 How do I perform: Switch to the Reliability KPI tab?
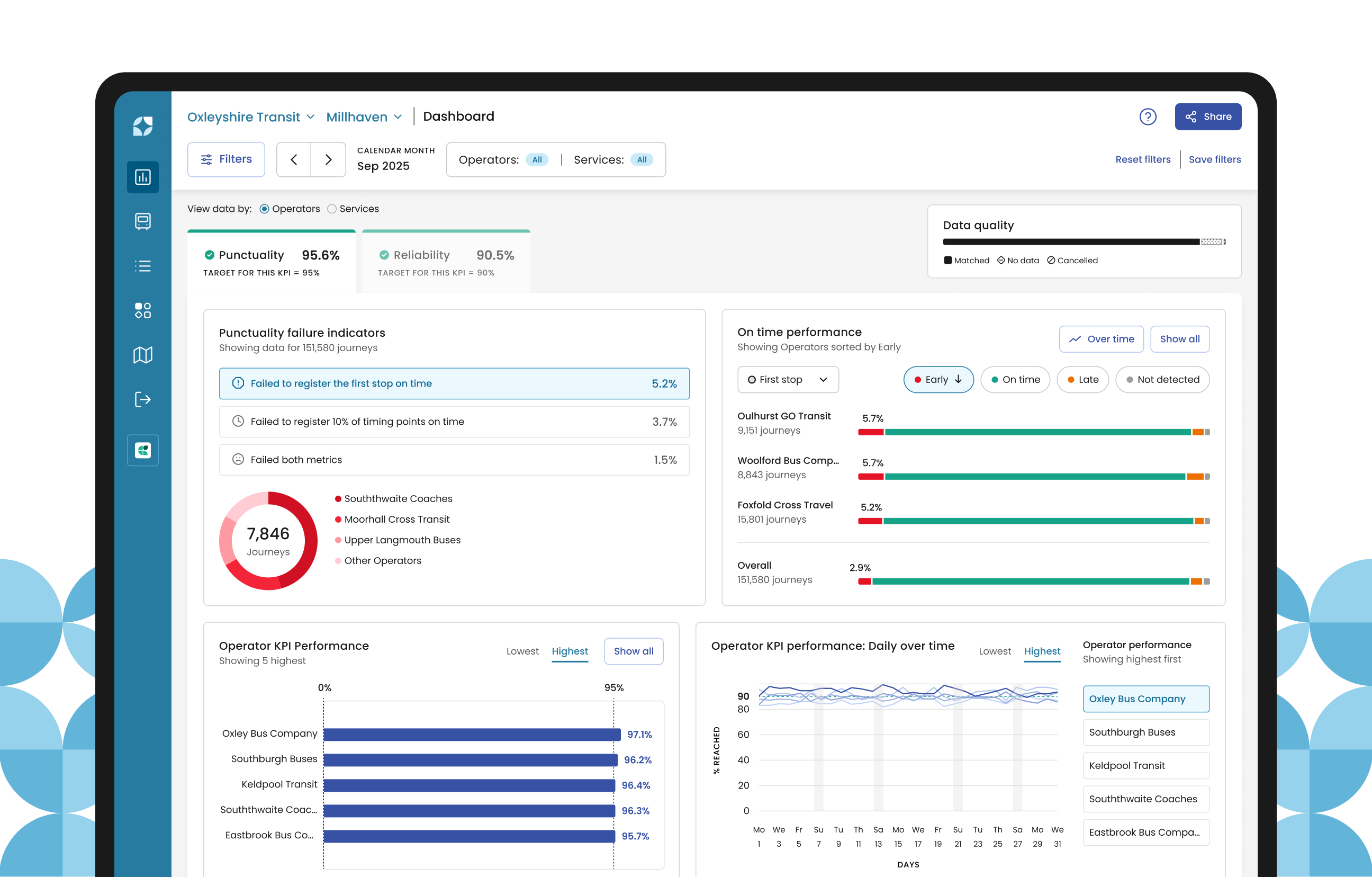point(446,262)
